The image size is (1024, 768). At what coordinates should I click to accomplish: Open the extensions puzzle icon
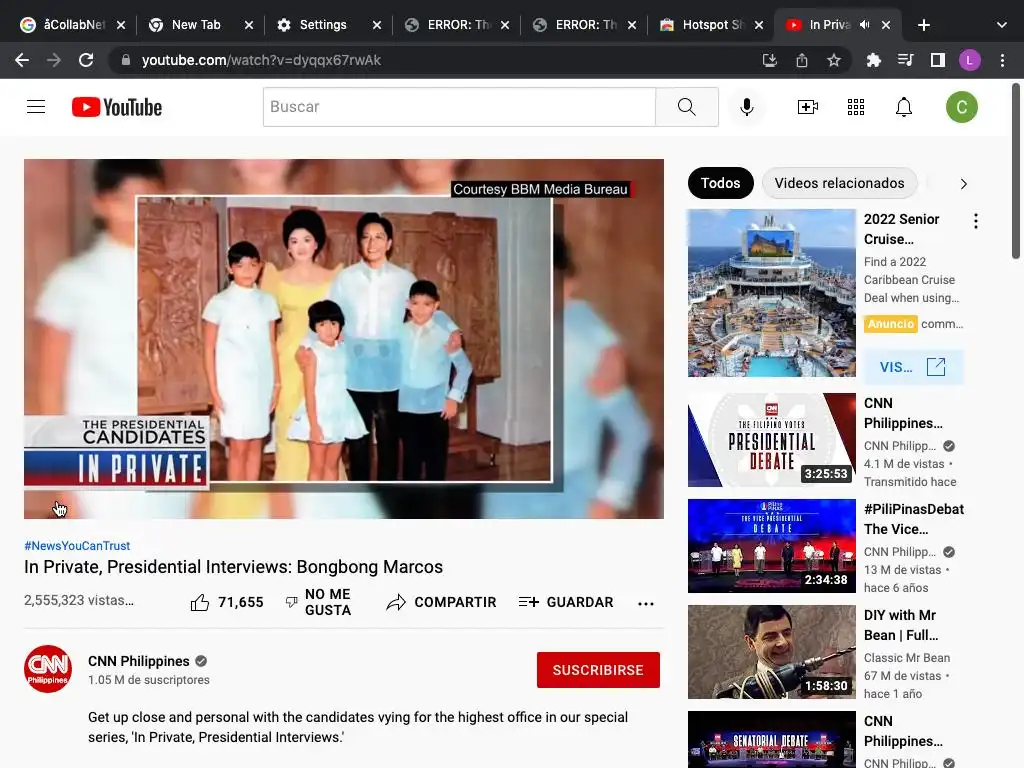click(x=874, y=60)
